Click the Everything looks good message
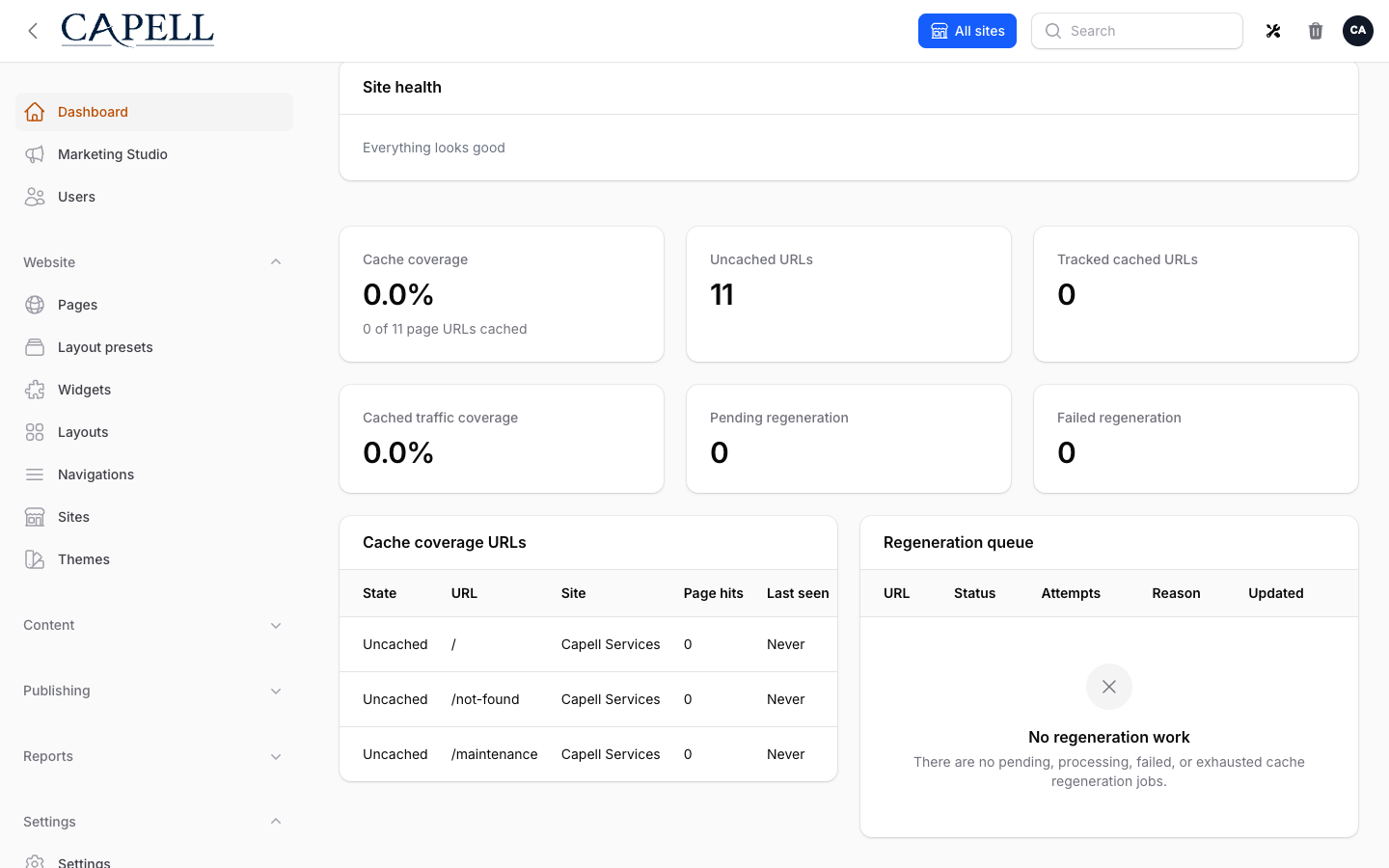1389x868 pixels. pyautogui.click(x=434, y=148)
